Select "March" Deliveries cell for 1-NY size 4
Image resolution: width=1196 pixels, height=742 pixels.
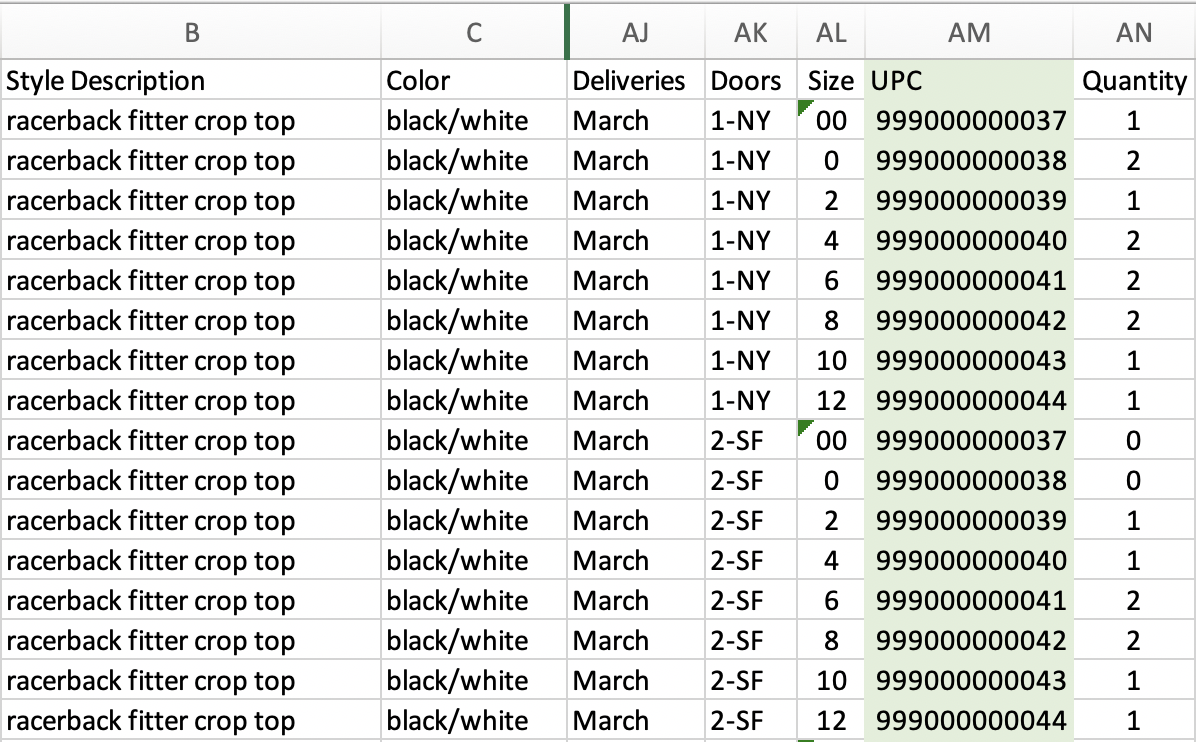tap(636, 240)
